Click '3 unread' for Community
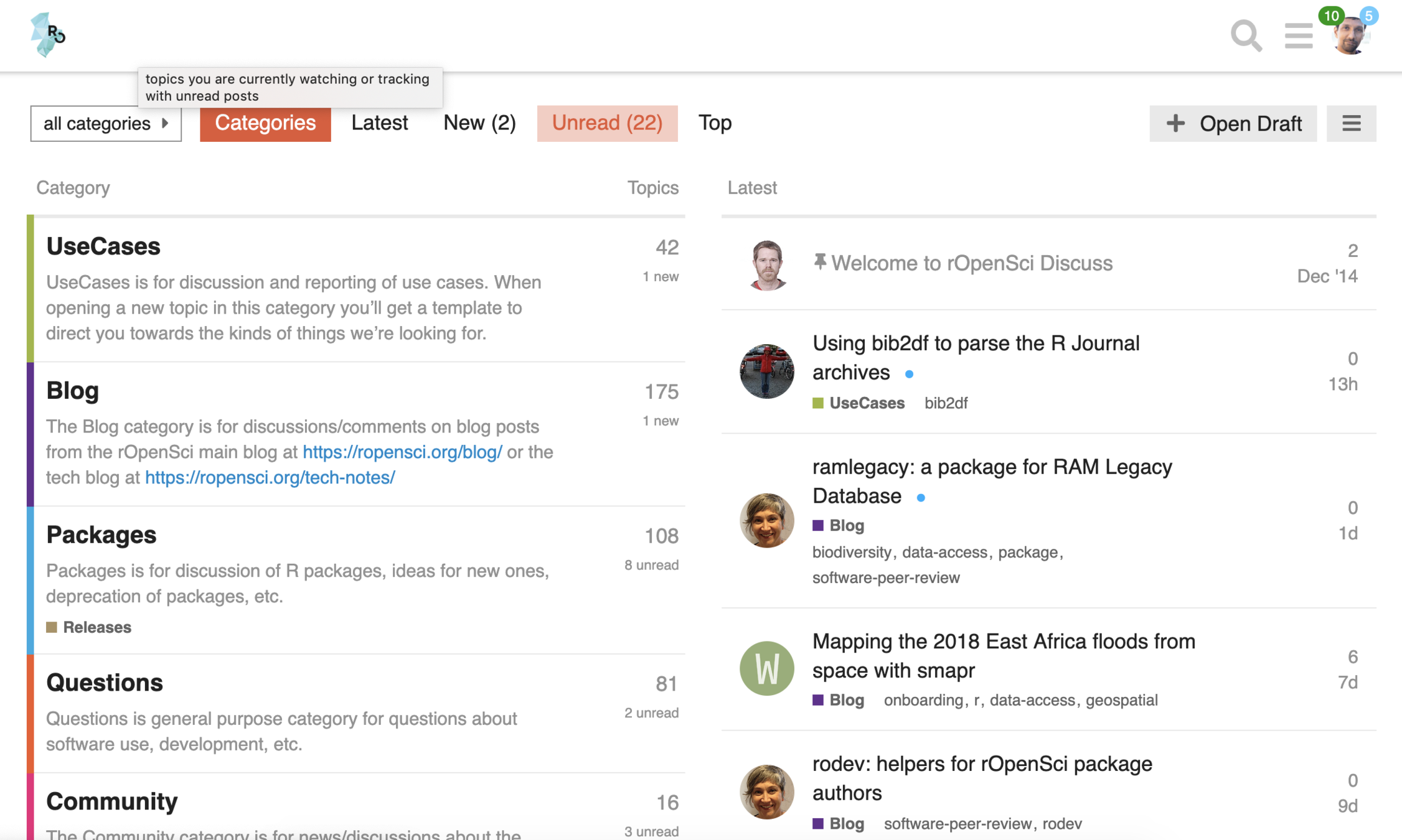The width and height of the screenshot is (1402, 840). pyautogui.click(x=651, y=832)
